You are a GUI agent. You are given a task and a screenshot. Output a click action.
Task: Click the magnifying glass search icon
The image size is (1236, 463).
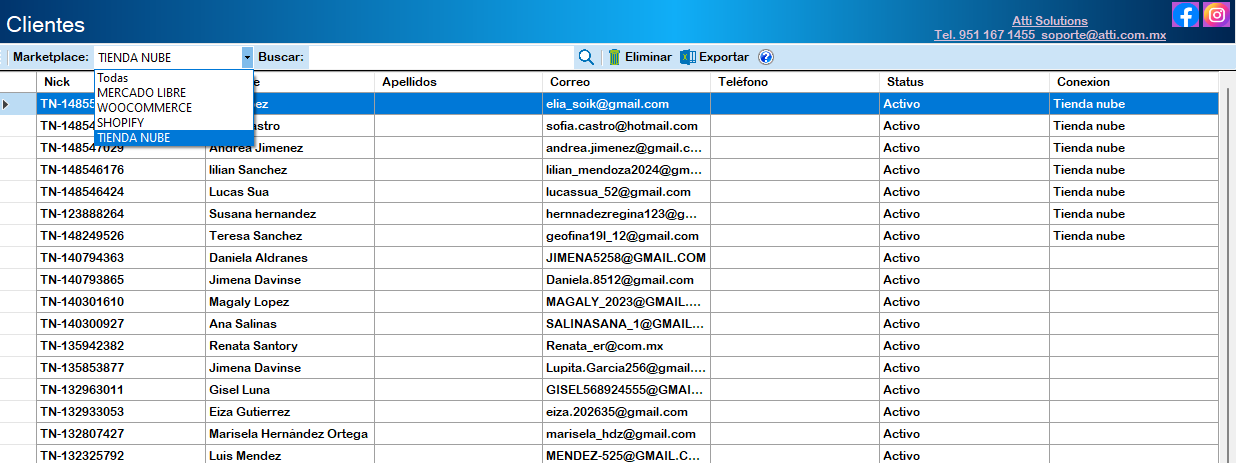pos(586,57)
